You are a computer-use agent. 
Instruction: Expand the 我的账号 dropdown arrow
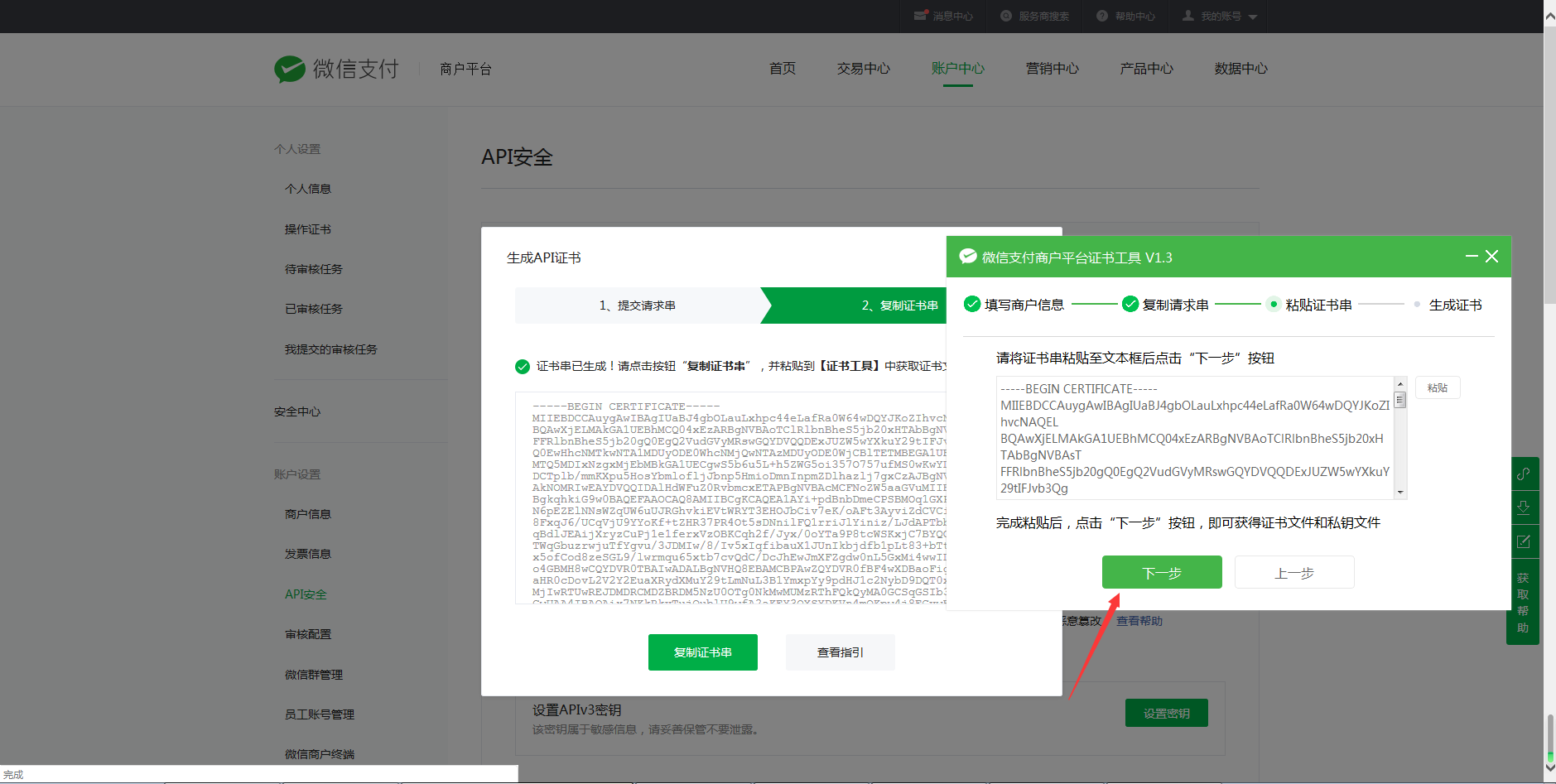click(1252, 17)
